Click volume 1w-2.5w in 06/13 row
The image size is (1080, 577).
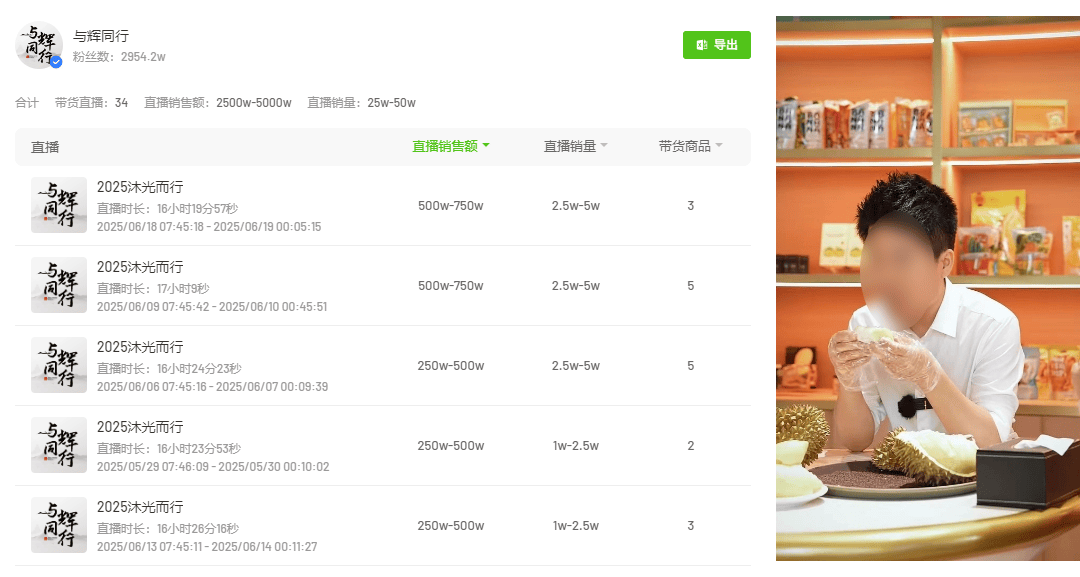[x=576, y=525]
